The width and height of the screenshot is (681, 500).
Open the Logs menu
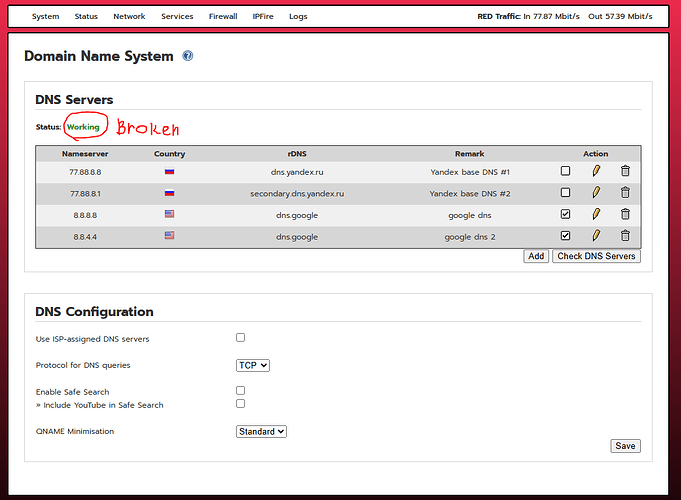298,17
